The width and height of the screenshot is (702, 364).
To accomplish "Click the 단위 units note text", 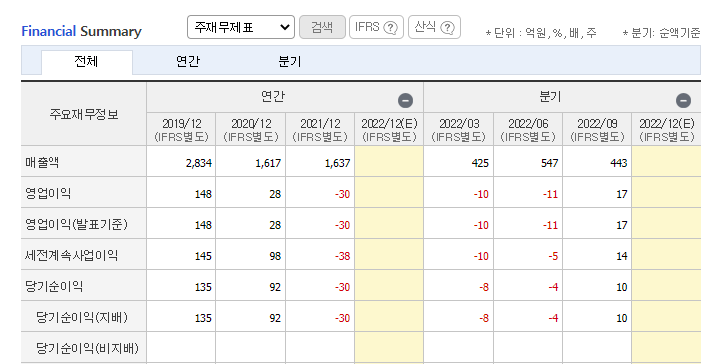I will [x=541, y=33].
